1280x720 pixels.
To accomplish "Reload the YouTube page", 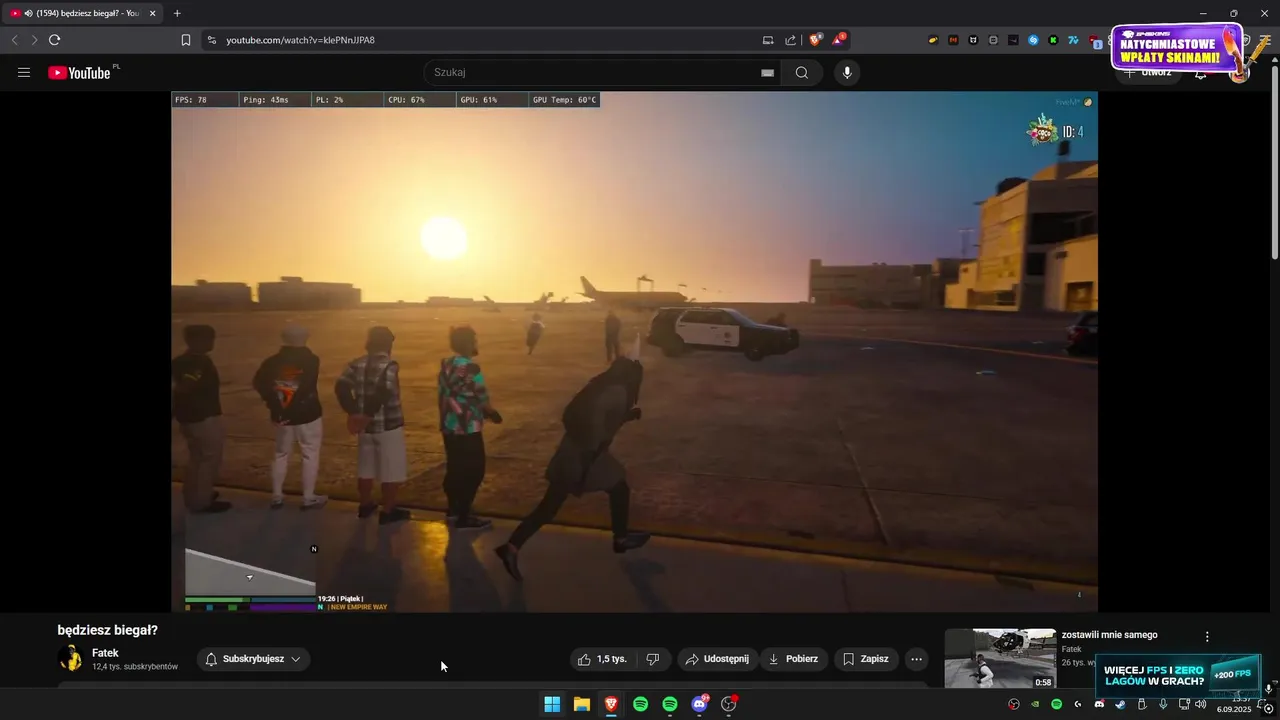I will [x=55, y=40].
